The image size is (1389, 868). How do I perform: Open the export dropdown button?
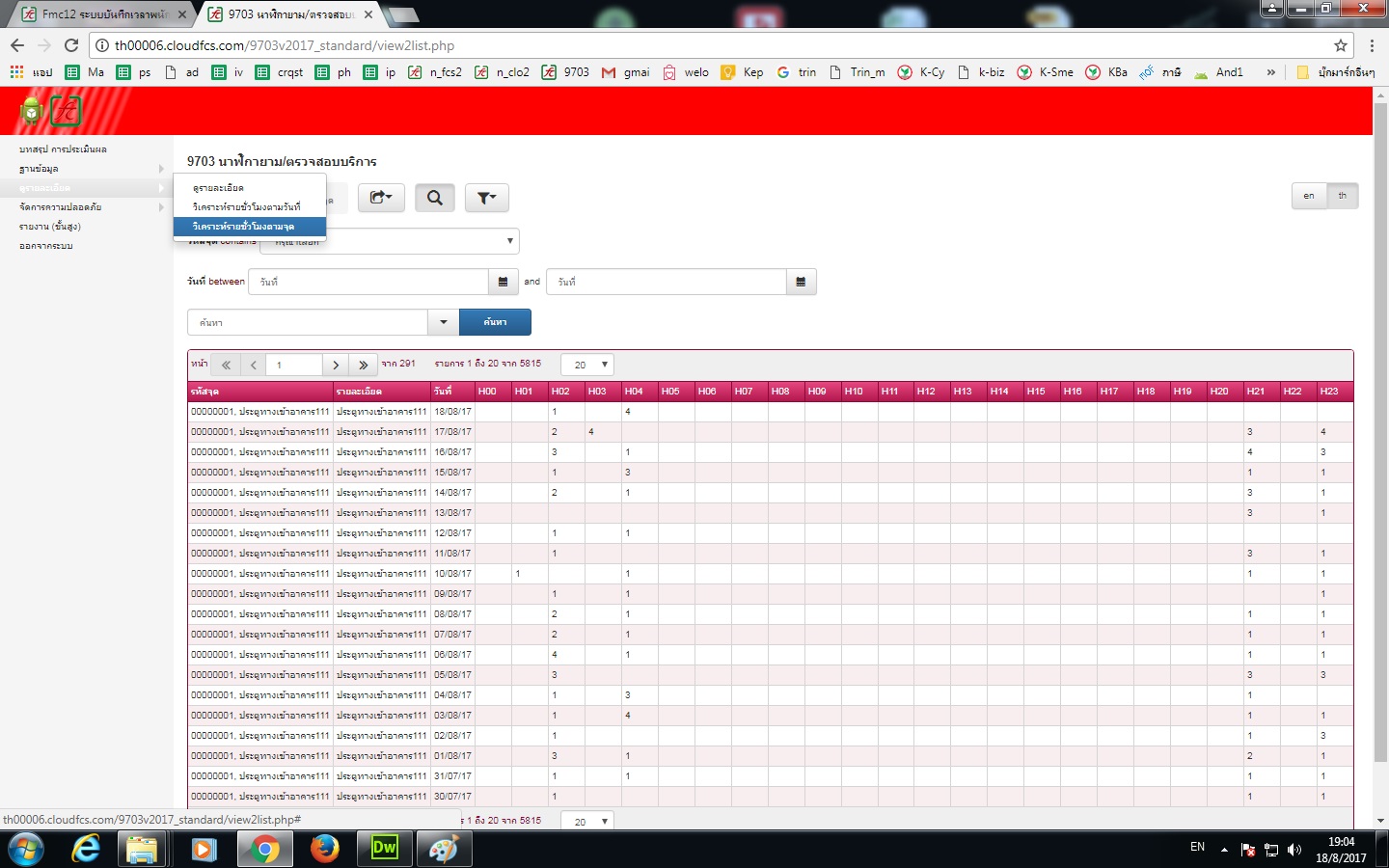pos(381,198)
